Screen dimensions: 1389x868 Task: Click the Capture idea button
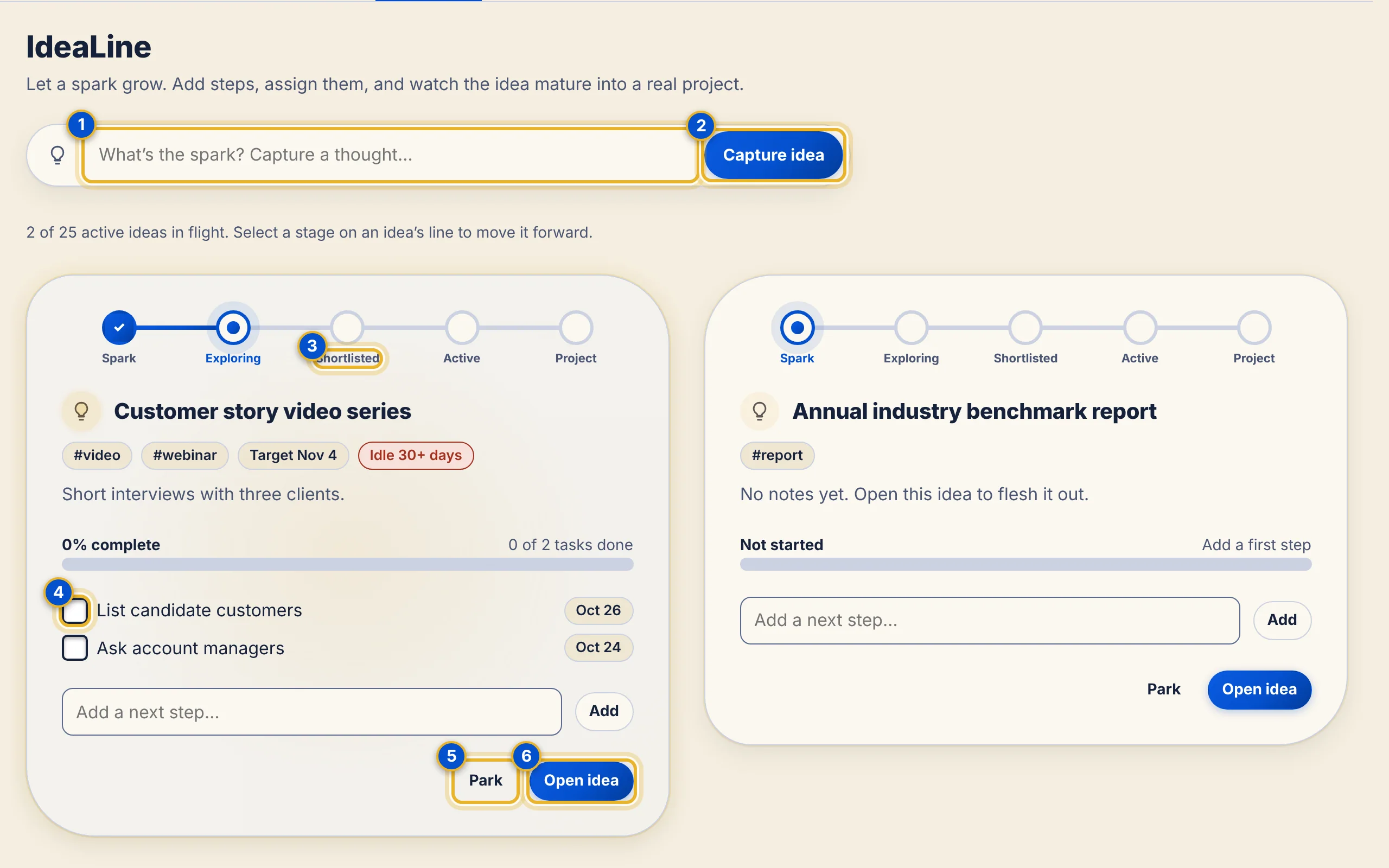[x=773, y=155]
